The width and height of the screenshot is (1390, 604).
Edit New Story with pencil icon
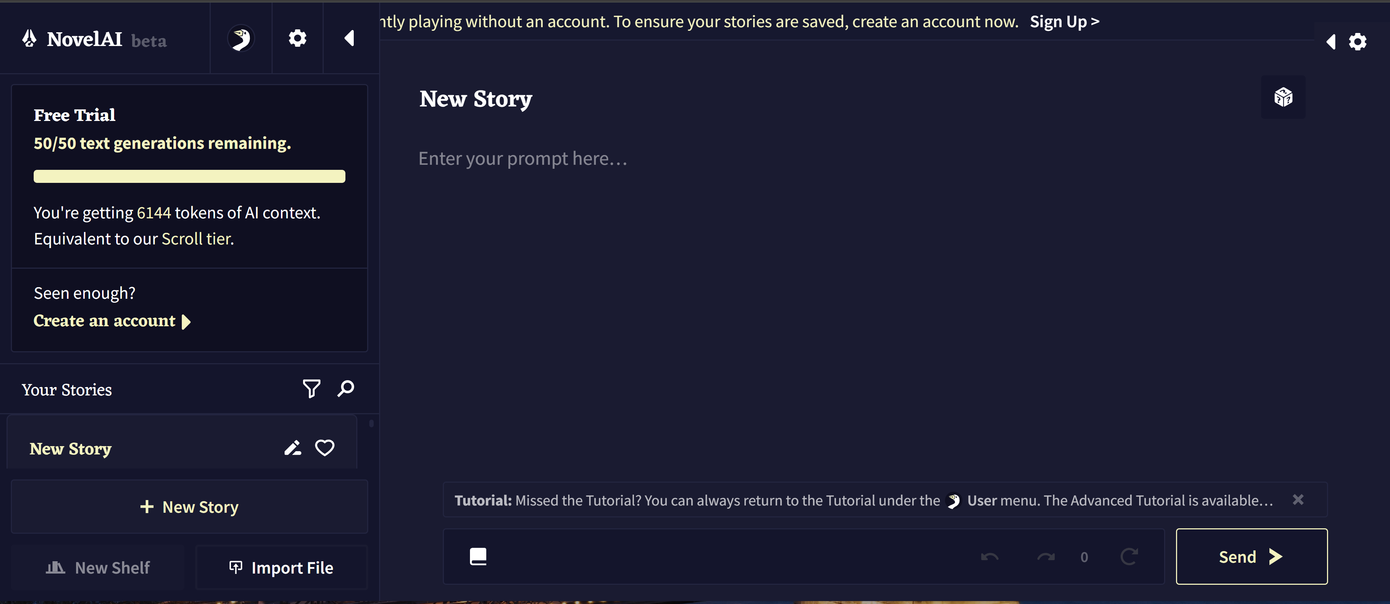[292, 448]
